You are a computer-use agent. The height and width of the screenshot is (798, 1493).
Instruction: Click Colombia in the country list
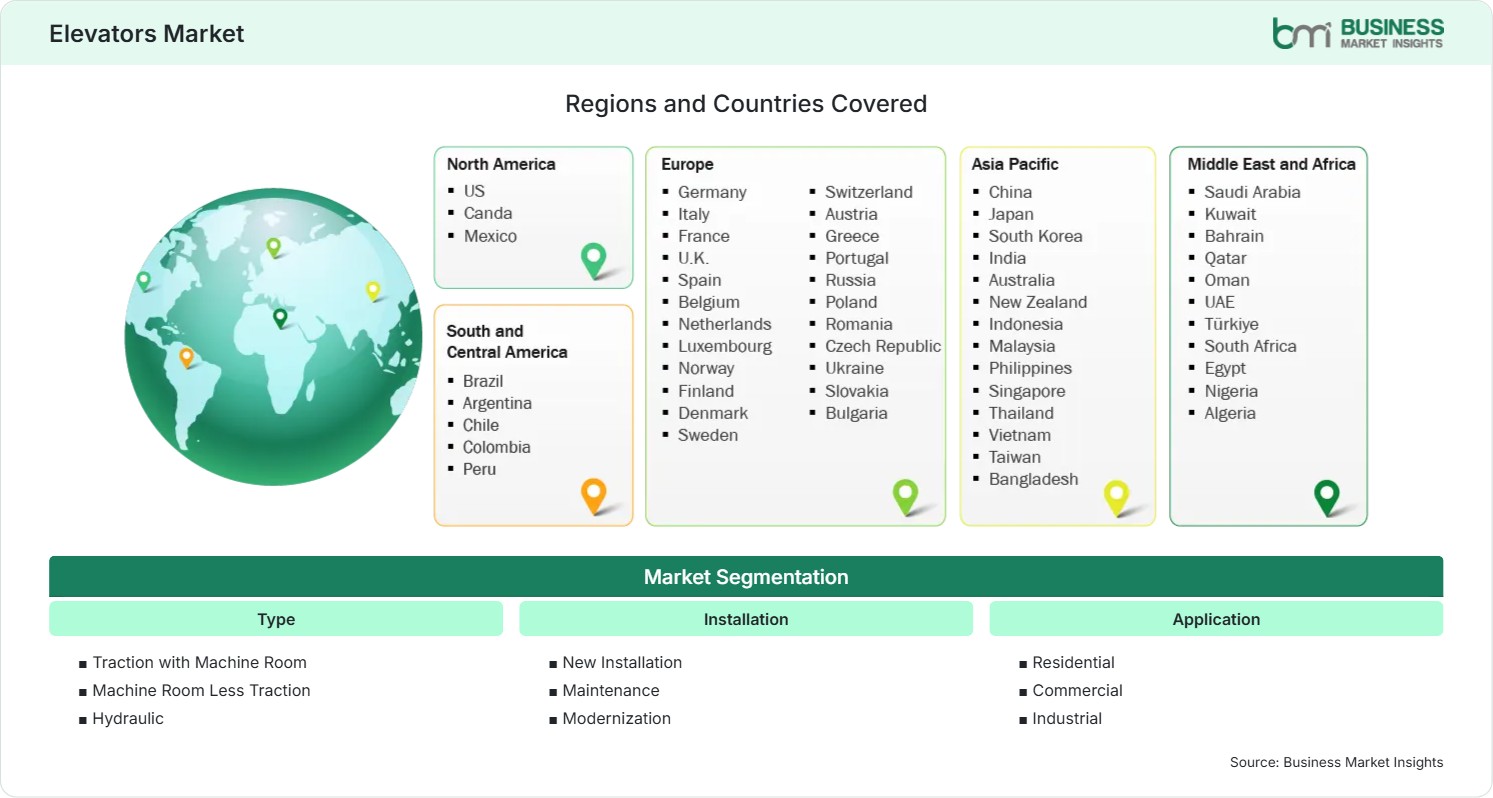pyautogui.click(x=497, y=447)
